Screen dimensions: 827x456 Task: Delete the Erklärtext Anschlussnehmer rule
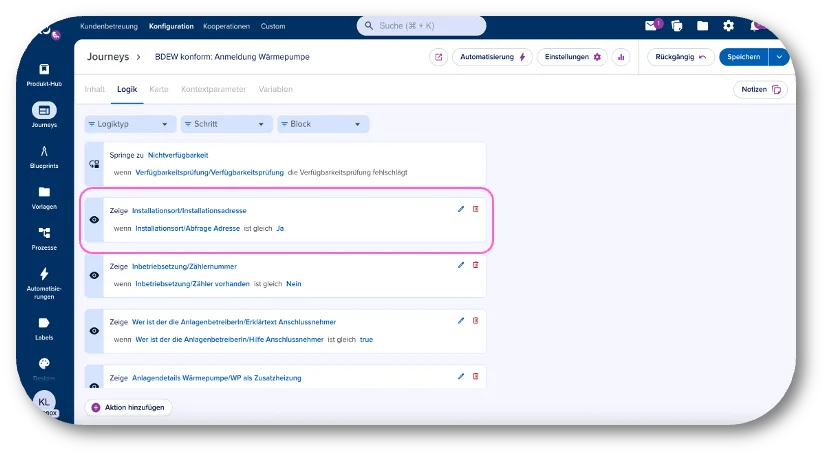475,321
